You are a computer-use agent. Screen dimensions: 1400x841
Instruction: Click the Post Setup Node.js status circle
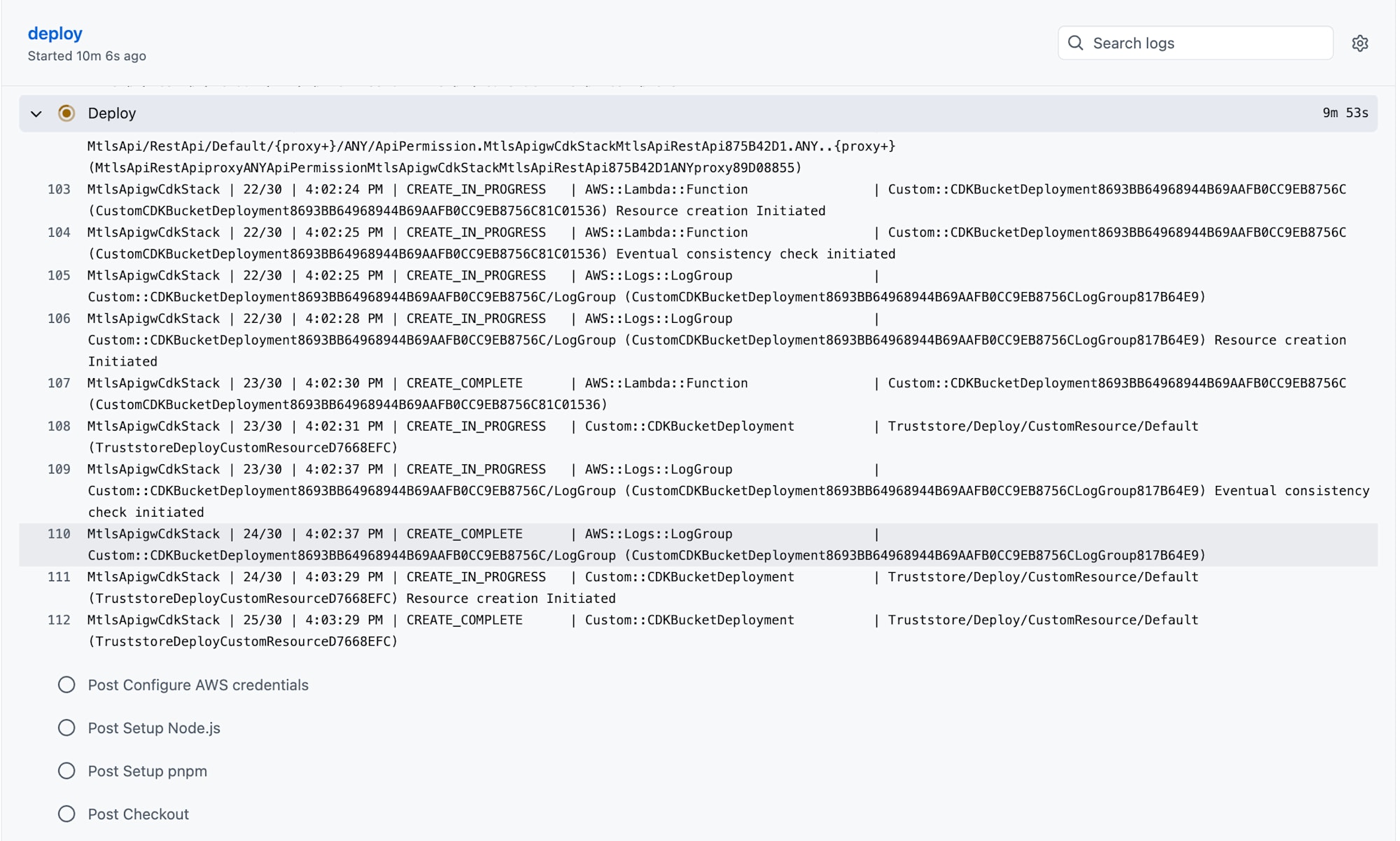[66, 728]
